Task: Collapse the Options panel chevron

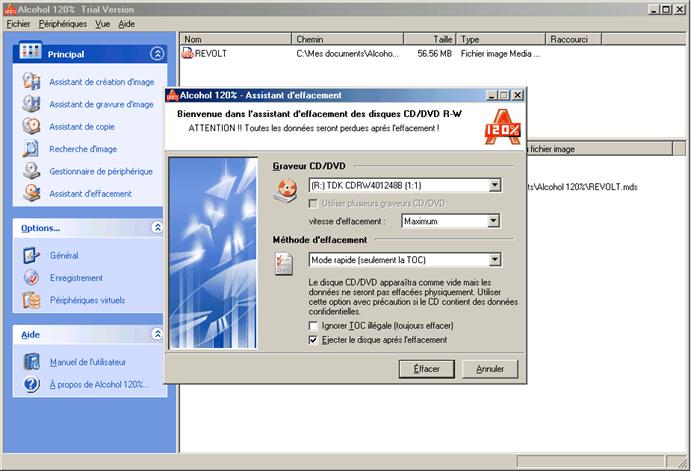Action: 157,227
